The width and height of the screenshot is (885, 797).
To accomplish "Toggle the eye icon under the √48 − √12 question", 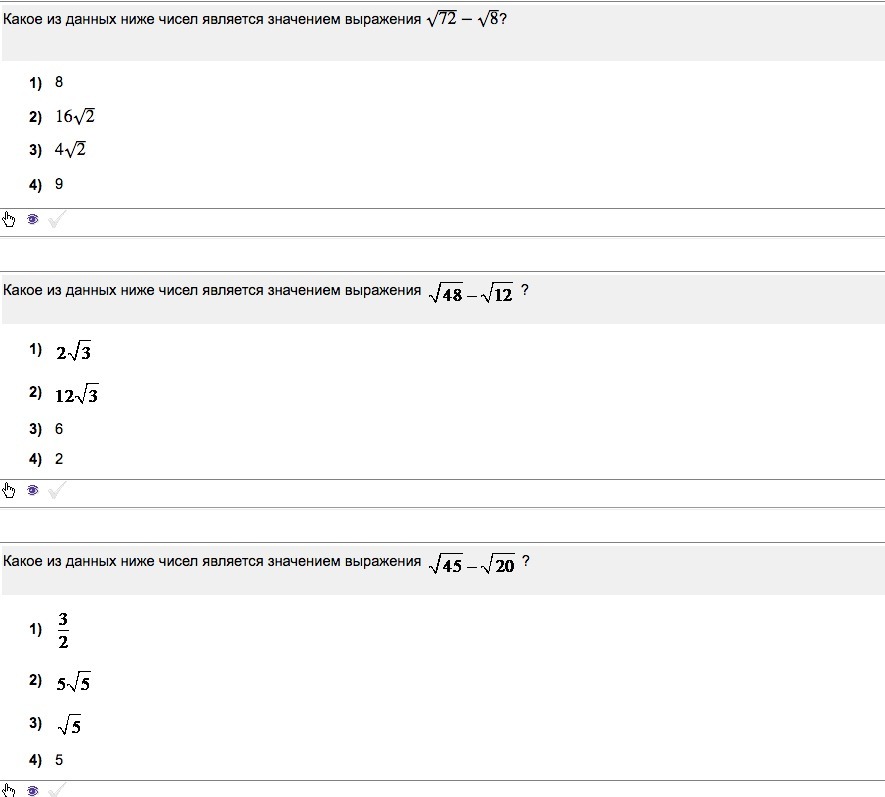I will (33, 491).
